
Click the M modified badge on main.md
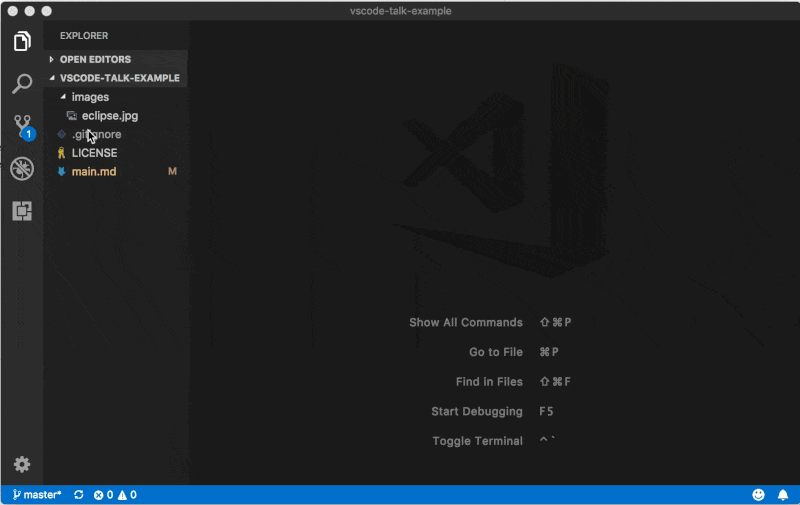point(172,171)
